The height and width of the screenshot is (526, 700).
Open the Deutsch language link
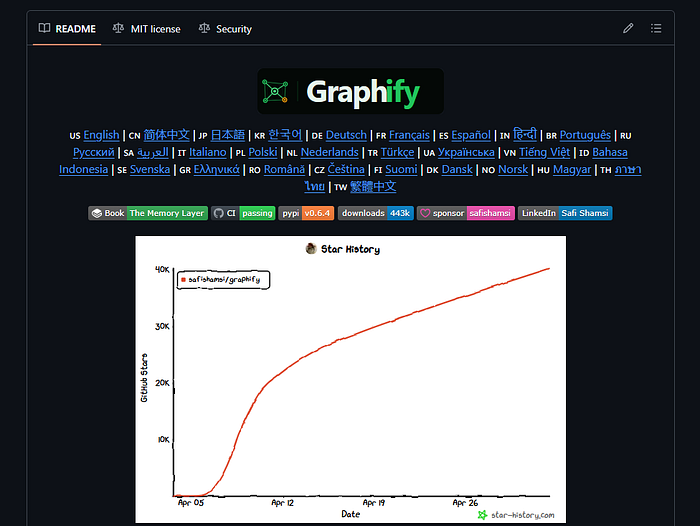pos(346,135)
